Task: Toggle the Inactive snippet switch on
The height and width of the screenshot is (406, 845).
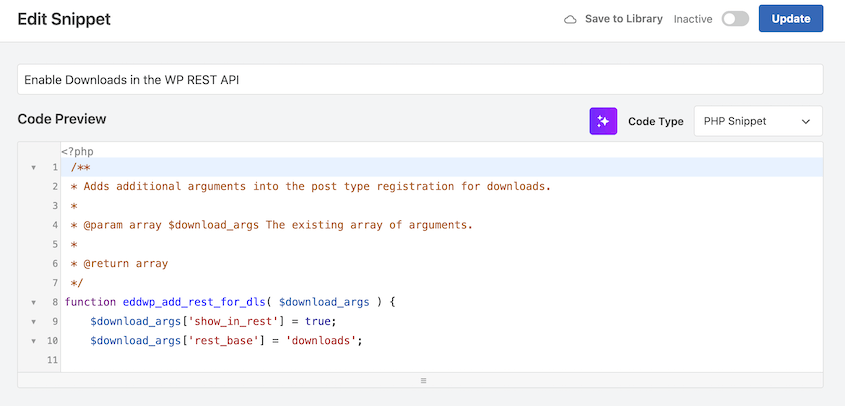Action: 735,19
